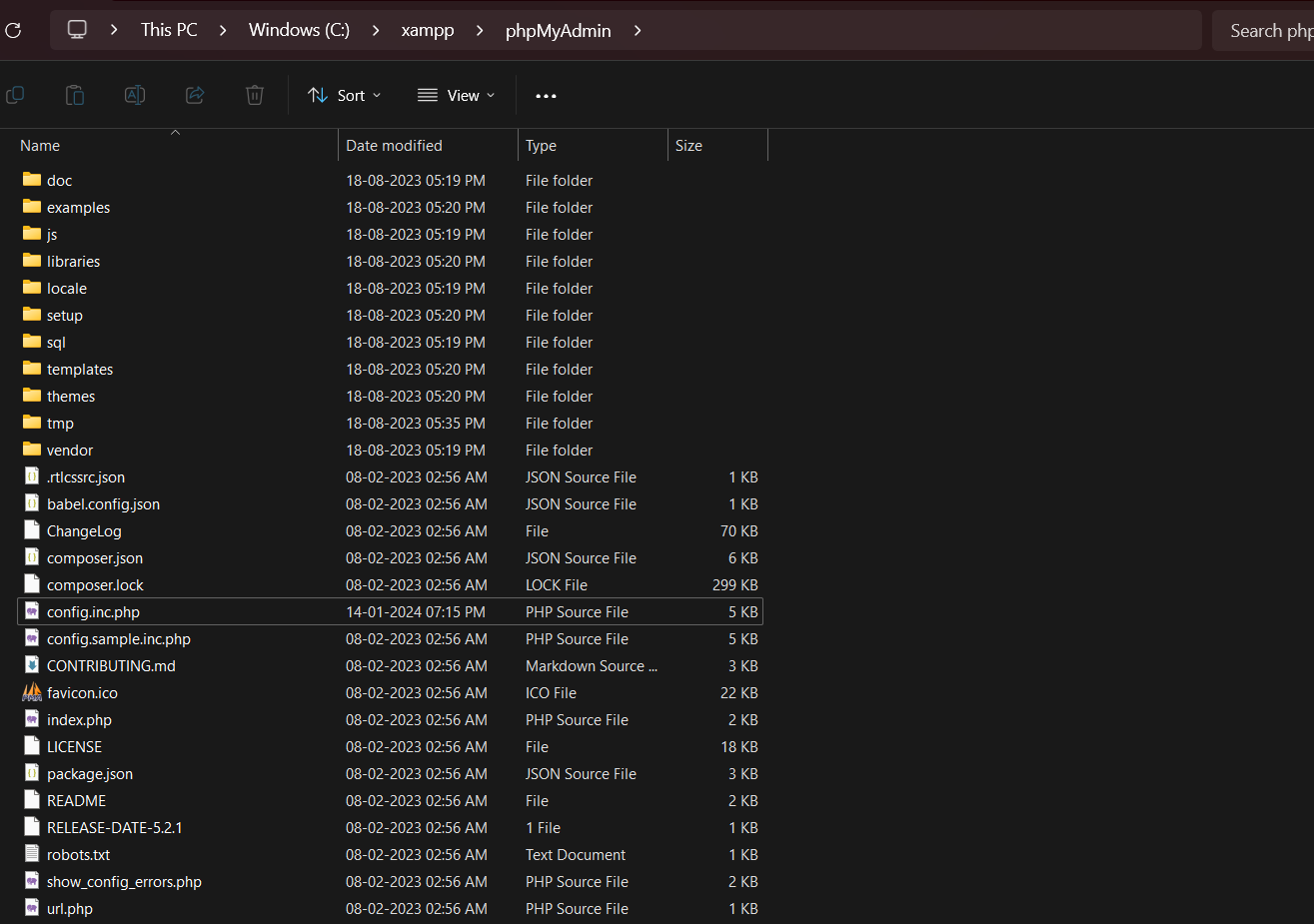The width and height of the screenshot is (1314, 924).
Task: Click the robots.txt text document icon
Action: pos(32,854)
